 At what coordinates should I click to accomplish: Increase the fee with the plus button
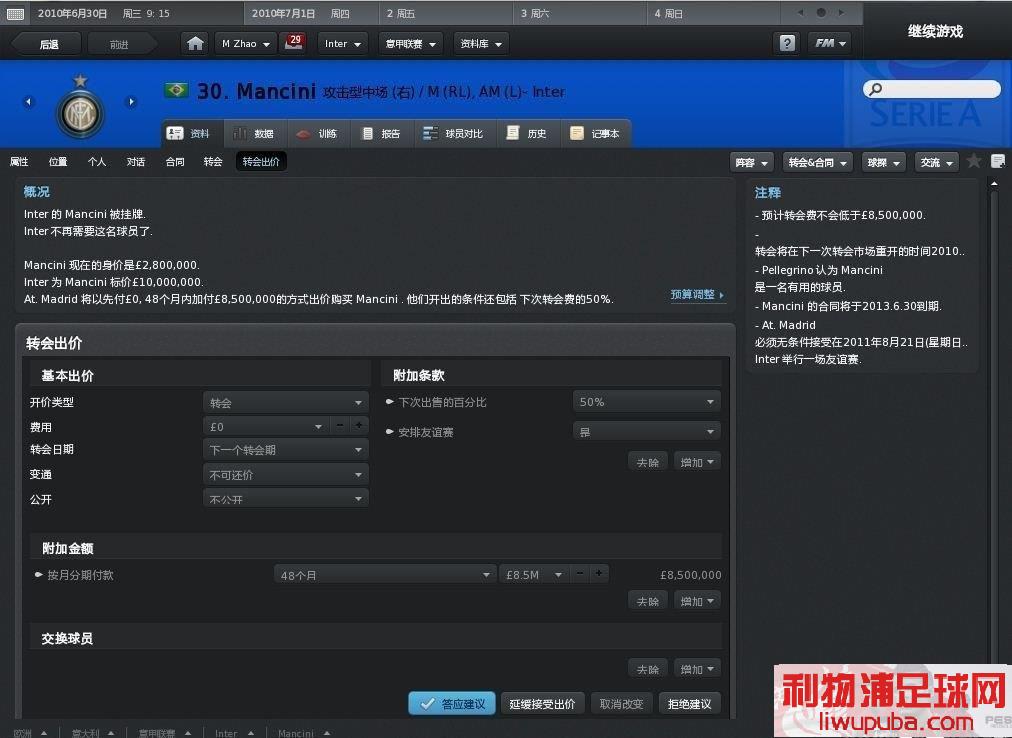click(359, 425)
